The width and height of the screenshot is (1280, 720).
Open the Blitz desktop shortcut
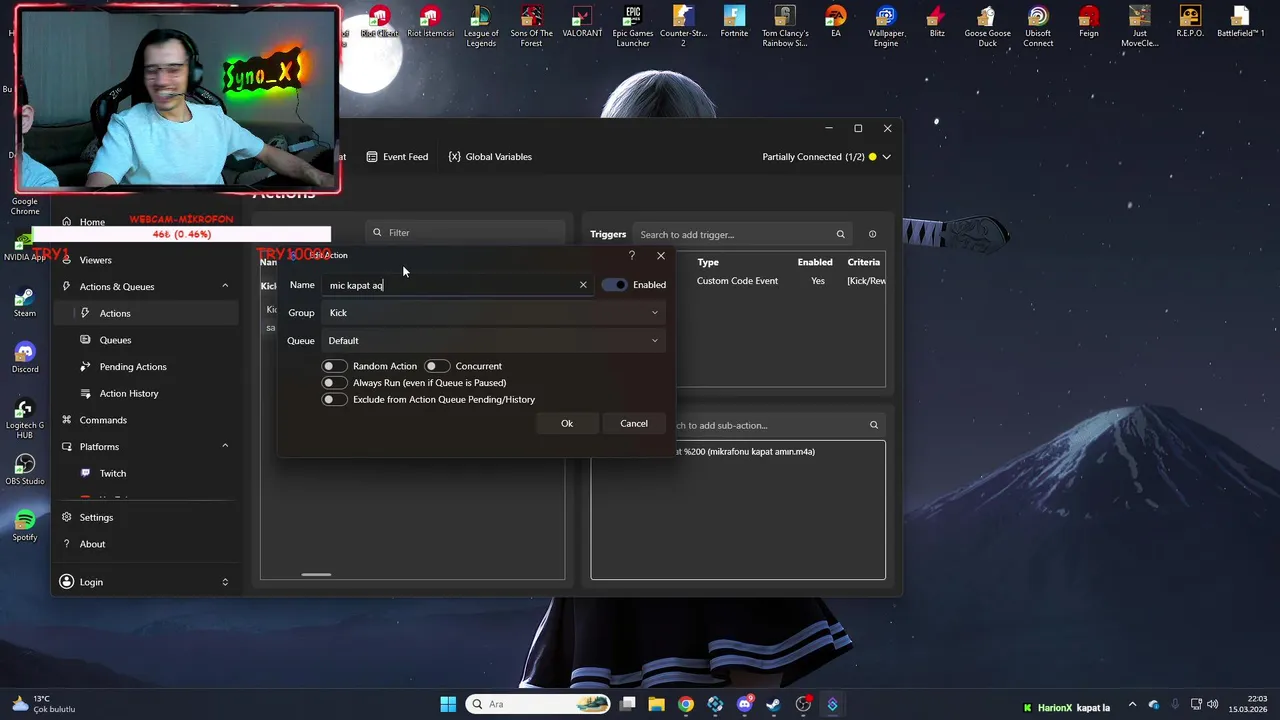(x=937, y=22)
